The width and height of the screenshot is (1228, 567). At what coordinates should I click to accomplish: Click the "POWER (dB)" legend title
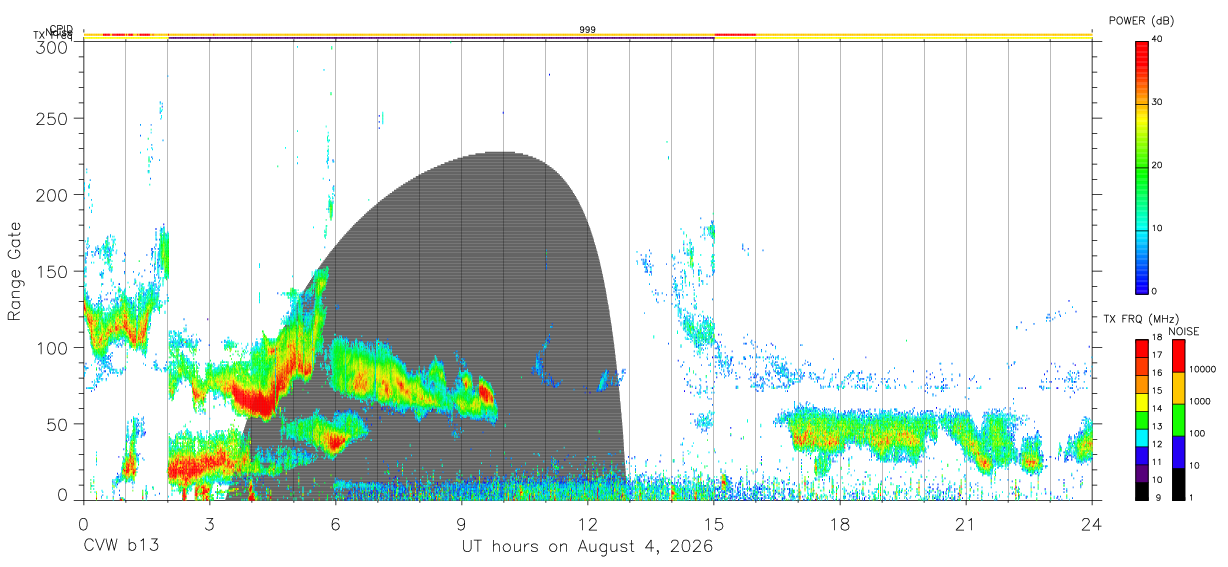[1141, 20]
